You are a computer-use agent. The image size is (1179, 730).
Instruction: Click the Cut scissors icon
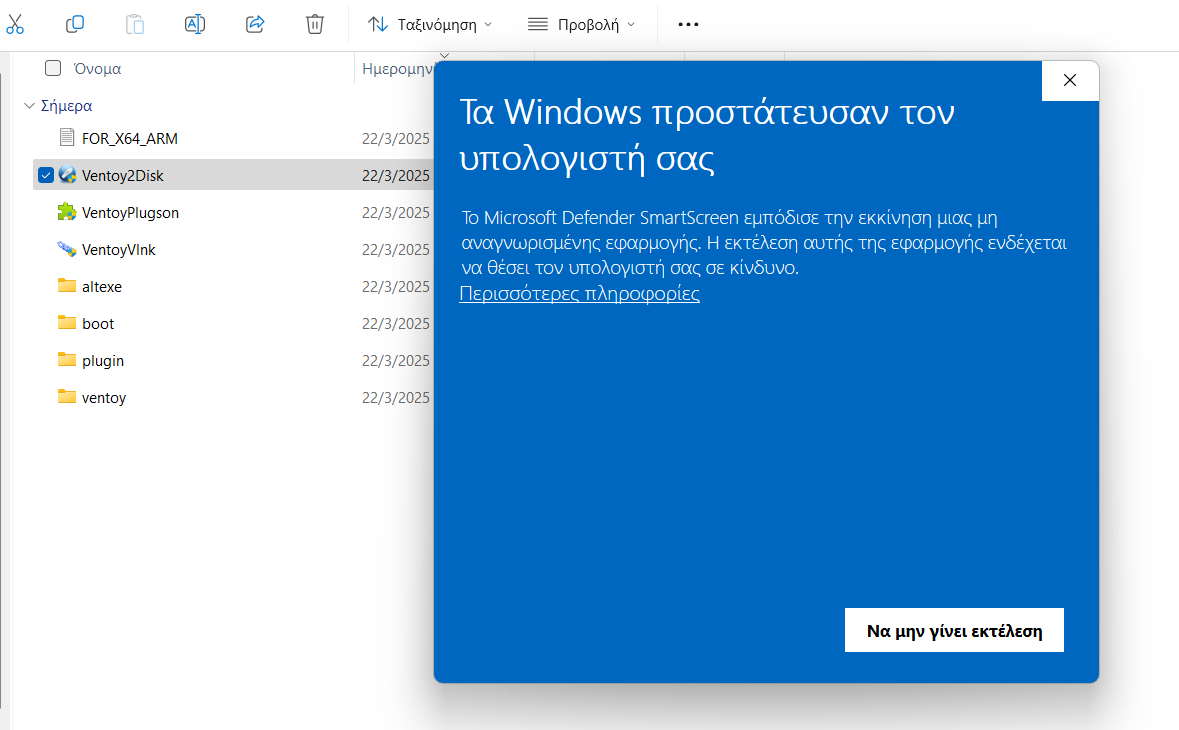pos(15,24)
